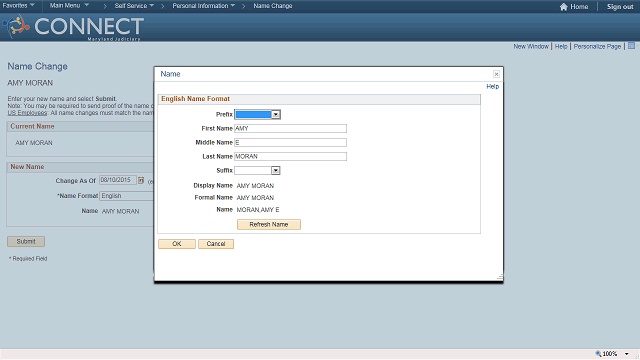Click the zoom magnifier icon in status bar
This screenshot has width=640, height=360.
tap(598, 353)
